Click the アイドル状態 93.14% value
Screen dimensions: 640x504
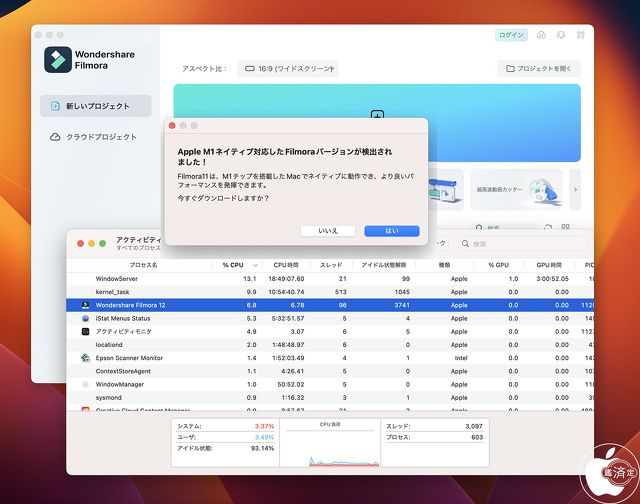tap(262, 448)
